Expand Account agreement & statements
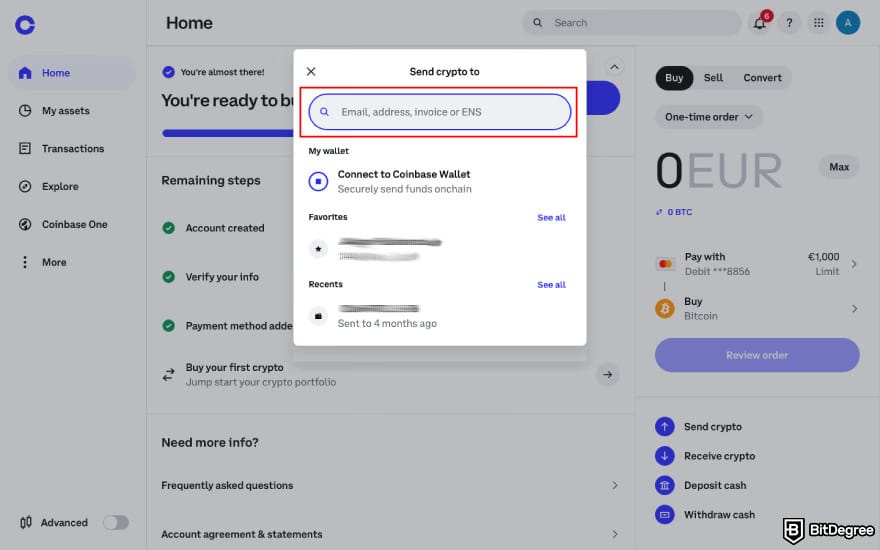This screenshot has height=550, width=880. [391, 534]
